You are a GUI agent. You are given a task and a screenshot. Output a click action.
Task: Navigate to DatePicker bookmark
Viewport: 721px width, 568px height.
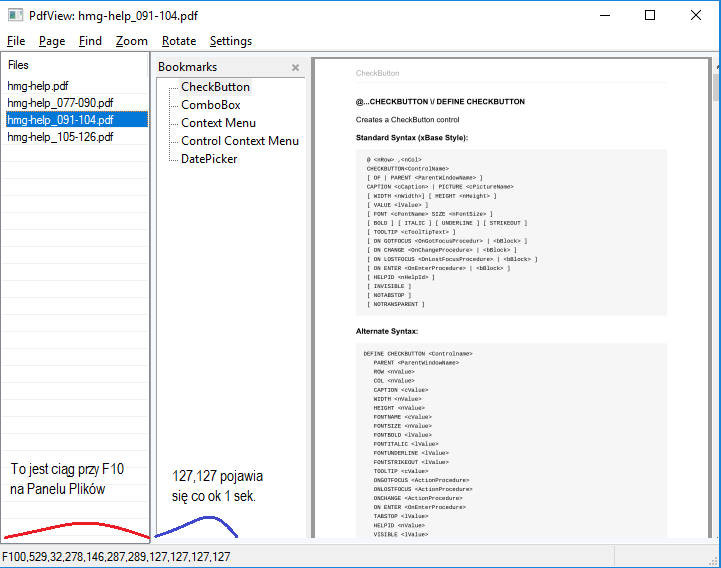[x=209, y=159]
